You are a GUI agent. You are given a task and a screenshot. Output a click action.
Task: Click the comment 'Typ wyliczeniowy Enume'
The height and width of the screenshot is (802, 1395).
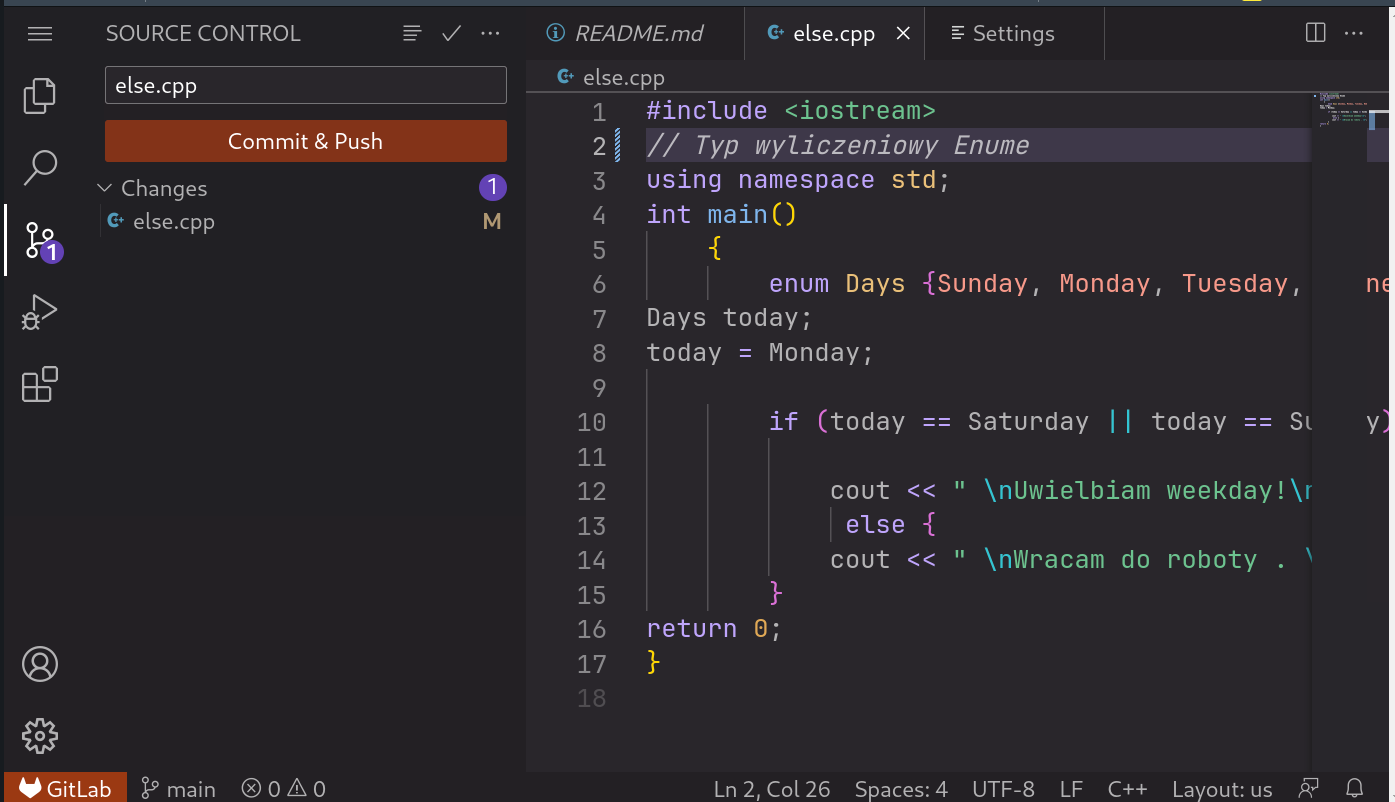[861, 146]
